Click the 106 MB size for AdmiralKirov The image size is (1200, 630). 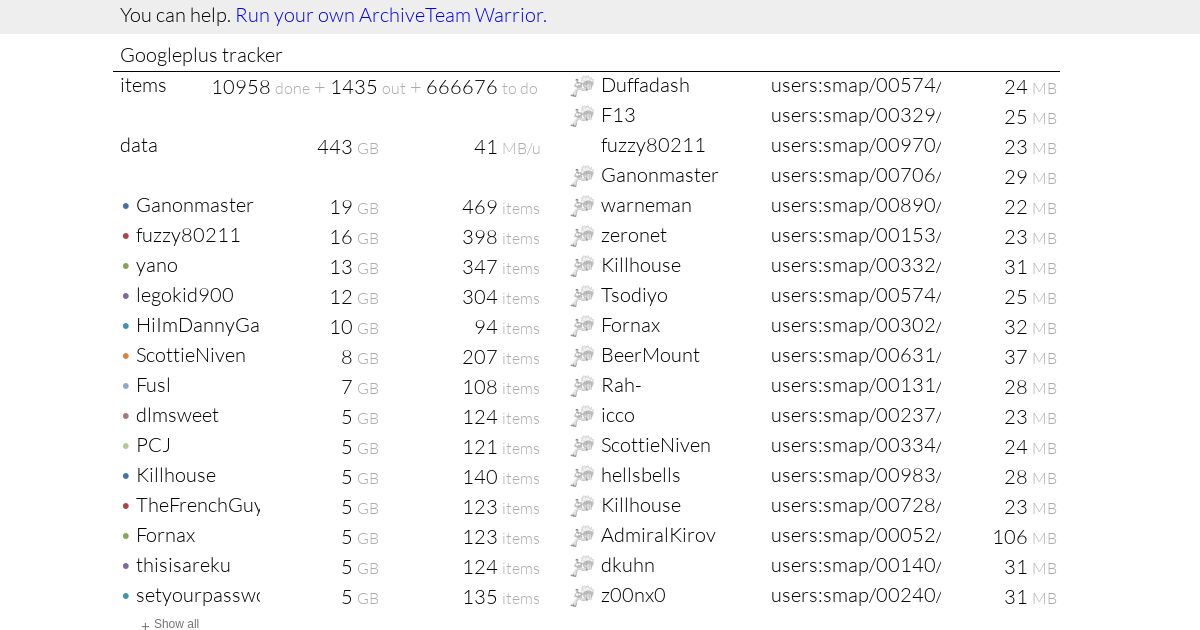pos(1024,537)
